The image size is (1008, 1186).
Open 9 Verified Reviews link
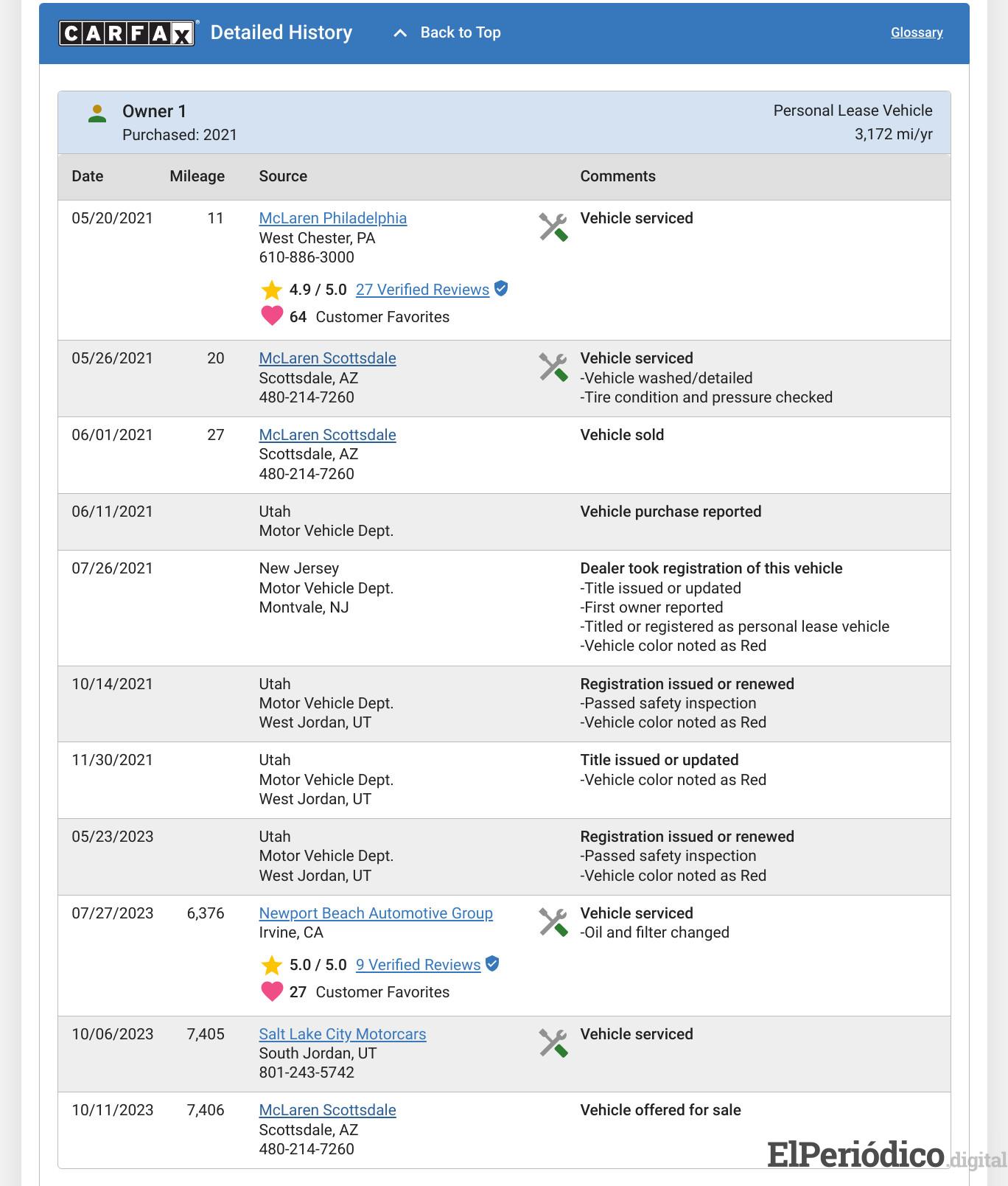click(x=418, y=965)
